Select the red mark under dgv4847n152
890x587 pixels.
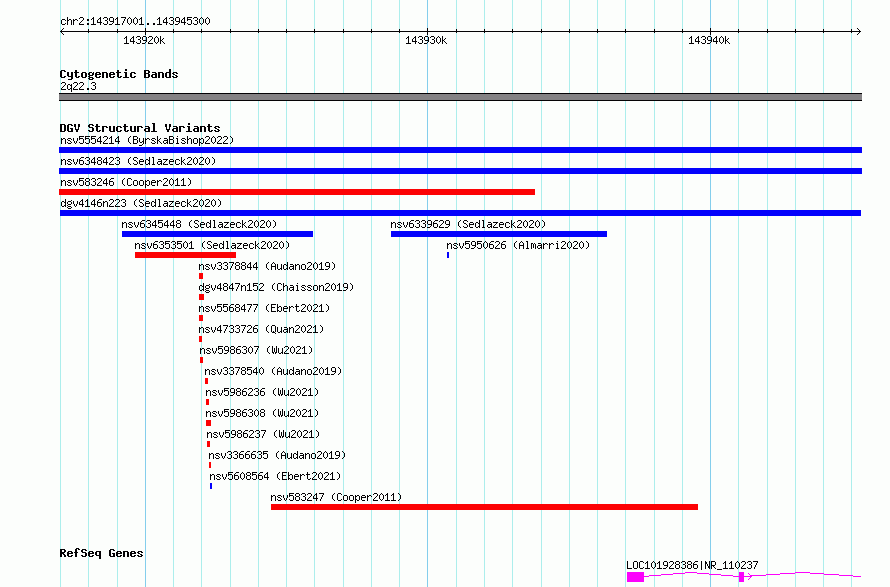[x=201, y=297]
